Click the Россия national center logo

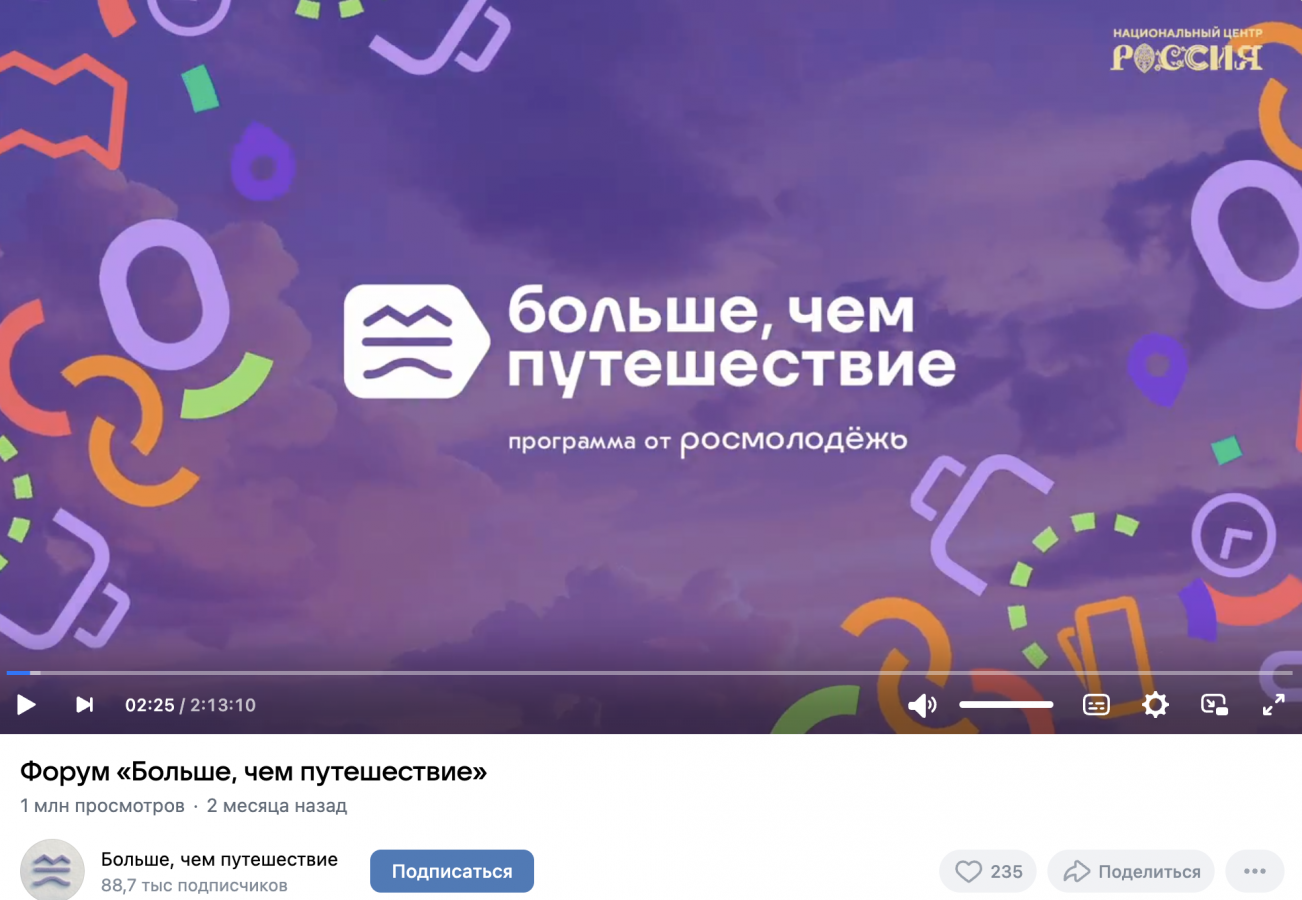pyautogui.click(x=1187, y=51)
